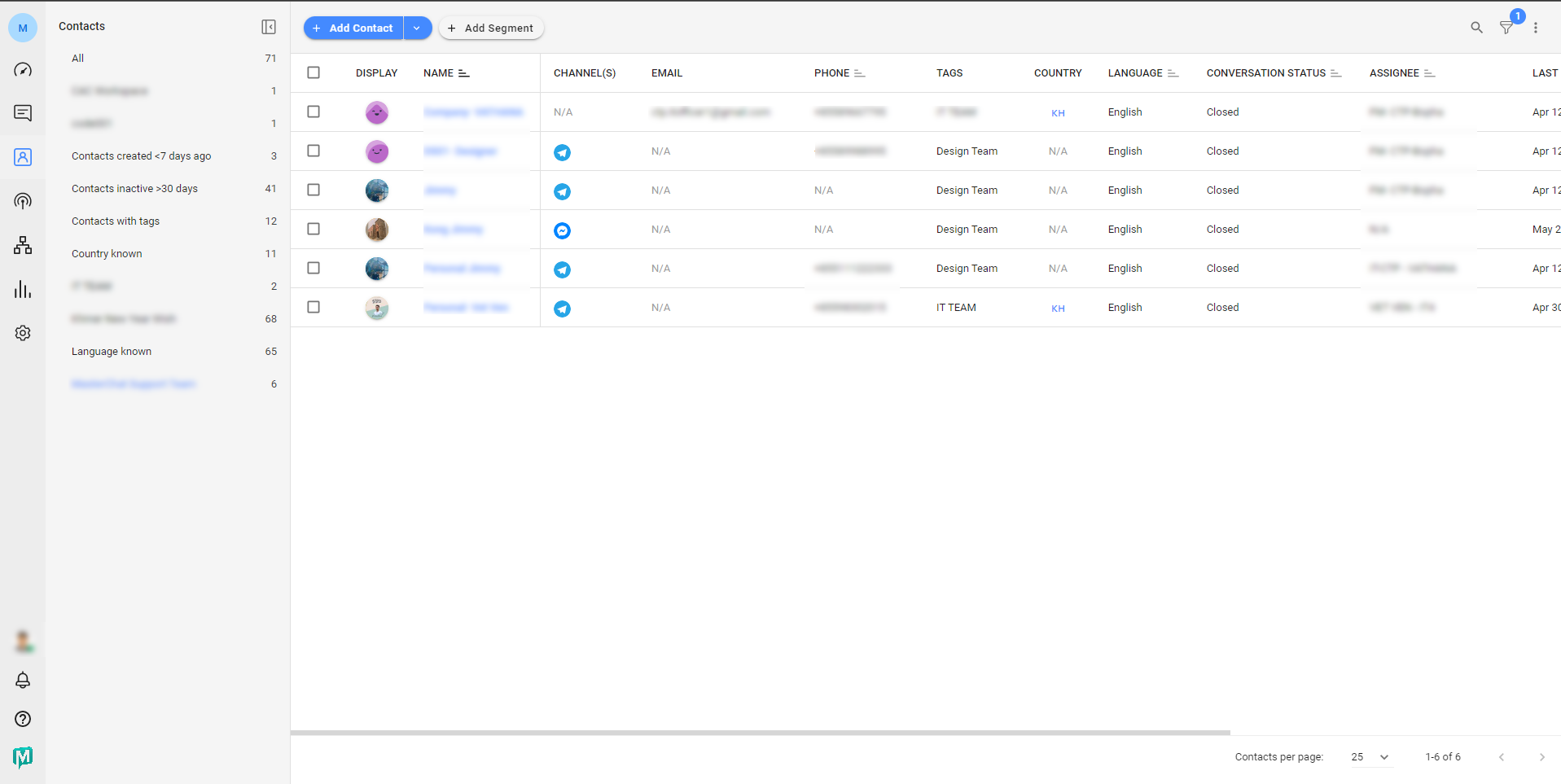1561x784 pixels.
Task: Click Telegram channel icon in the IT TEAM row
Action: 562,309
